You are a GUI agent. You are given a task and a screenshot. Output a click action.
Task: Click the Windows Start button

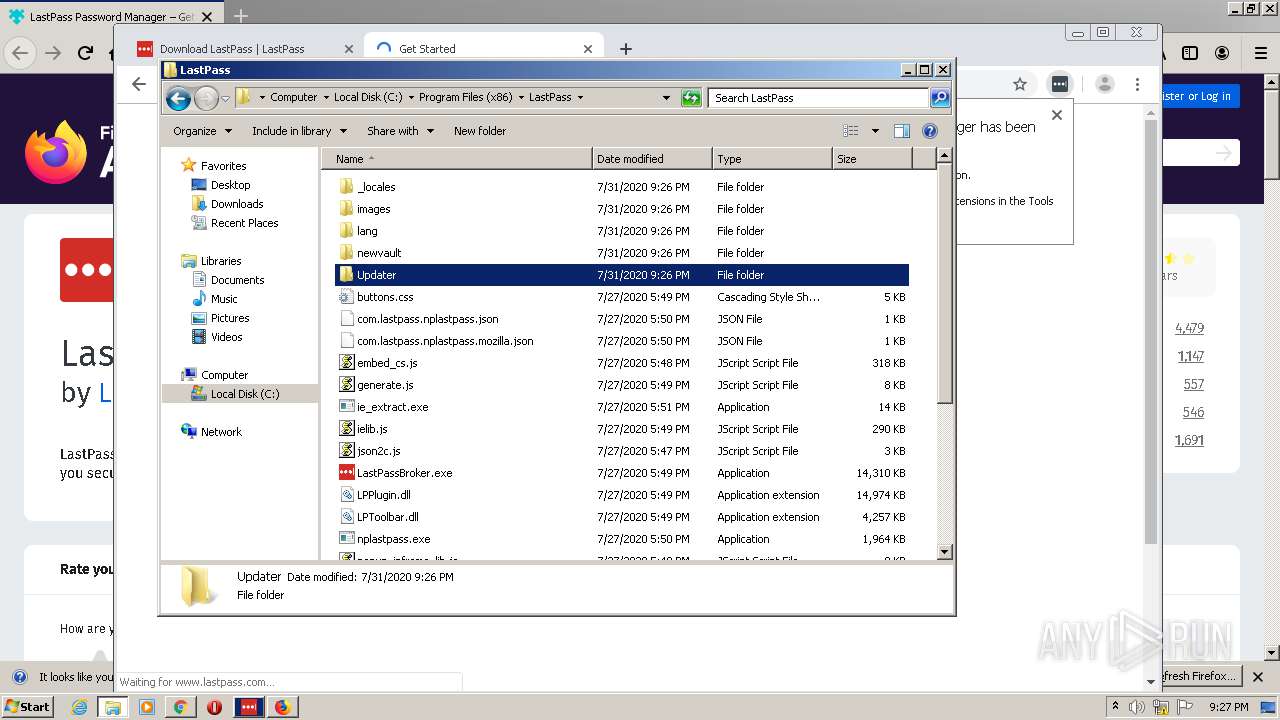(x=28, y=707)
